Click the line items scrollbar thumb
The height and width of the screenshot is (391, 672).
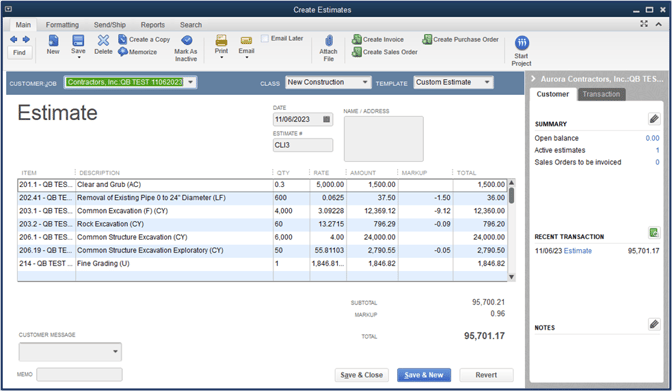[511, 196]
